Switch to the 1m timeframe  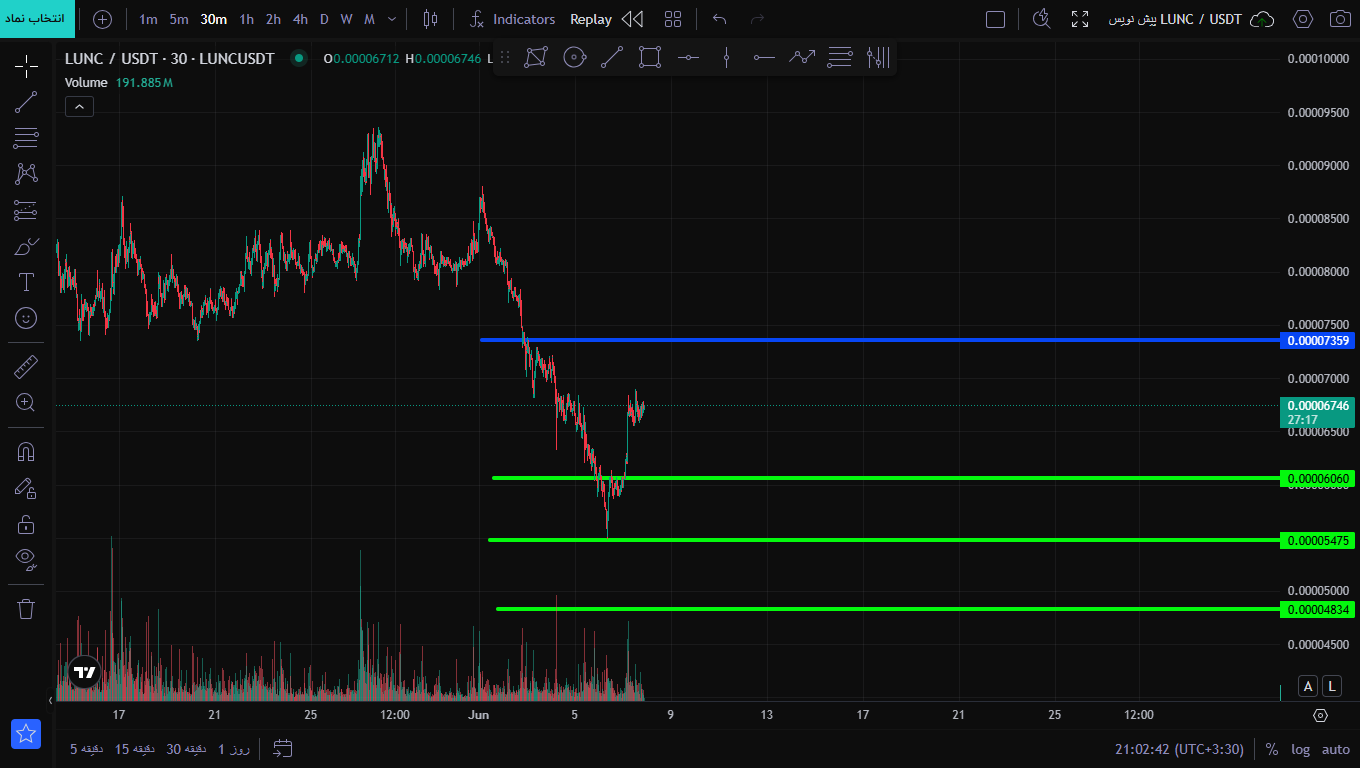[148, 19]
